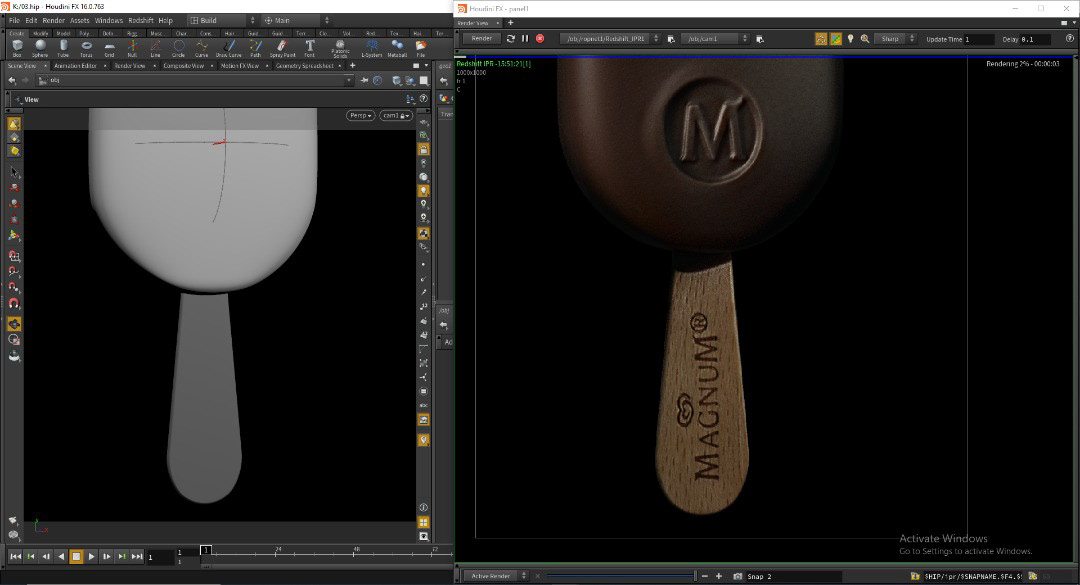
Task: Toggle the real-time playback stop button
Action: (x=76, y=556)
